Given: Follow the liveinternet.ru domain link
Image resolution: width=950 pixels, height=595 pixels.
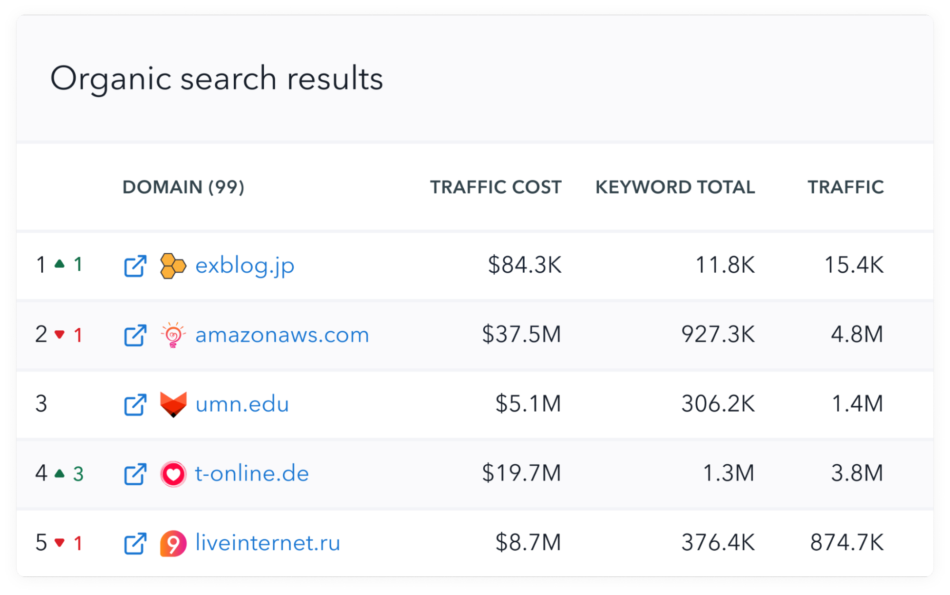Looking at the screenshot, I should pyautogui.click(x=268, y=544).
